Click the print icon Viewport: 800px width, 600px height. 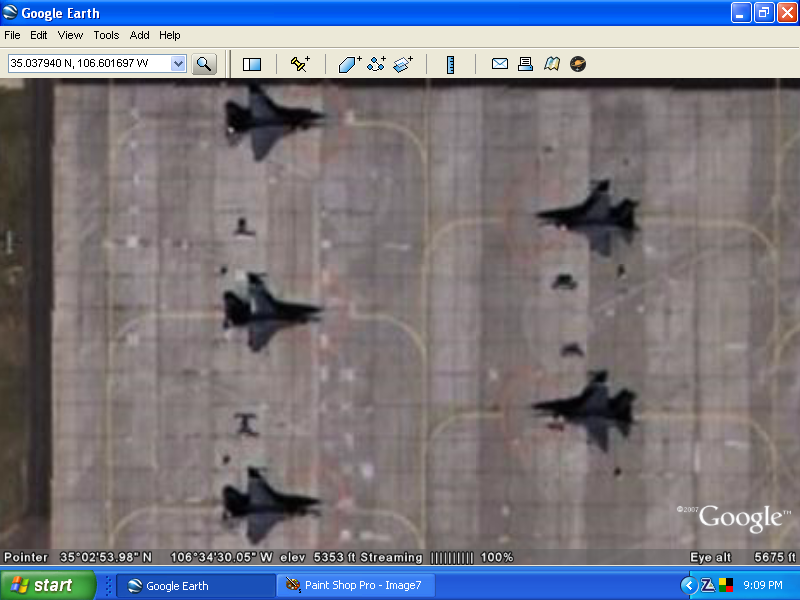coord(526,64)
